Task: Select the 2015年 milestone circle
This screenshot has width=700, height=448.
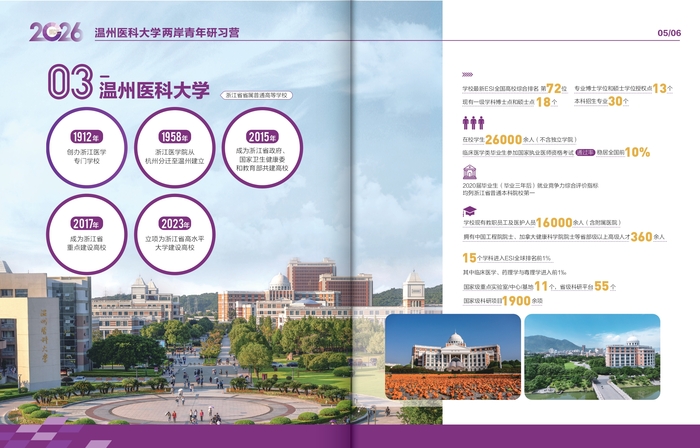Action: point(262,148)
